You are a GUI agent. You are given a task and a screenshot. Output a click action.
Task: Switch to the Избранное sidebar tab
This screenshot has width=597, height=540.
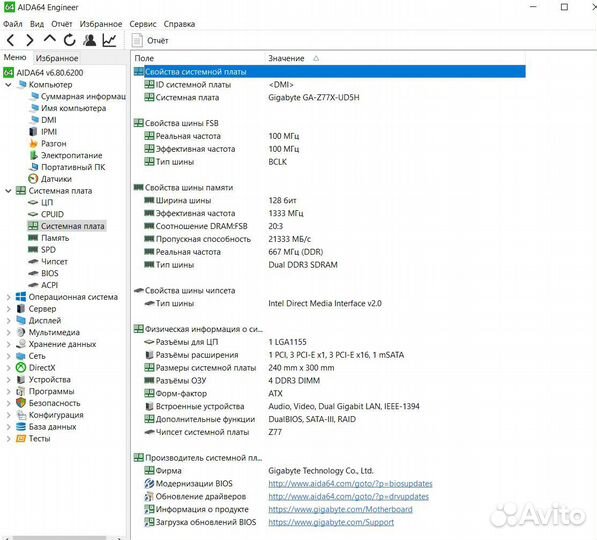point(57,58)
